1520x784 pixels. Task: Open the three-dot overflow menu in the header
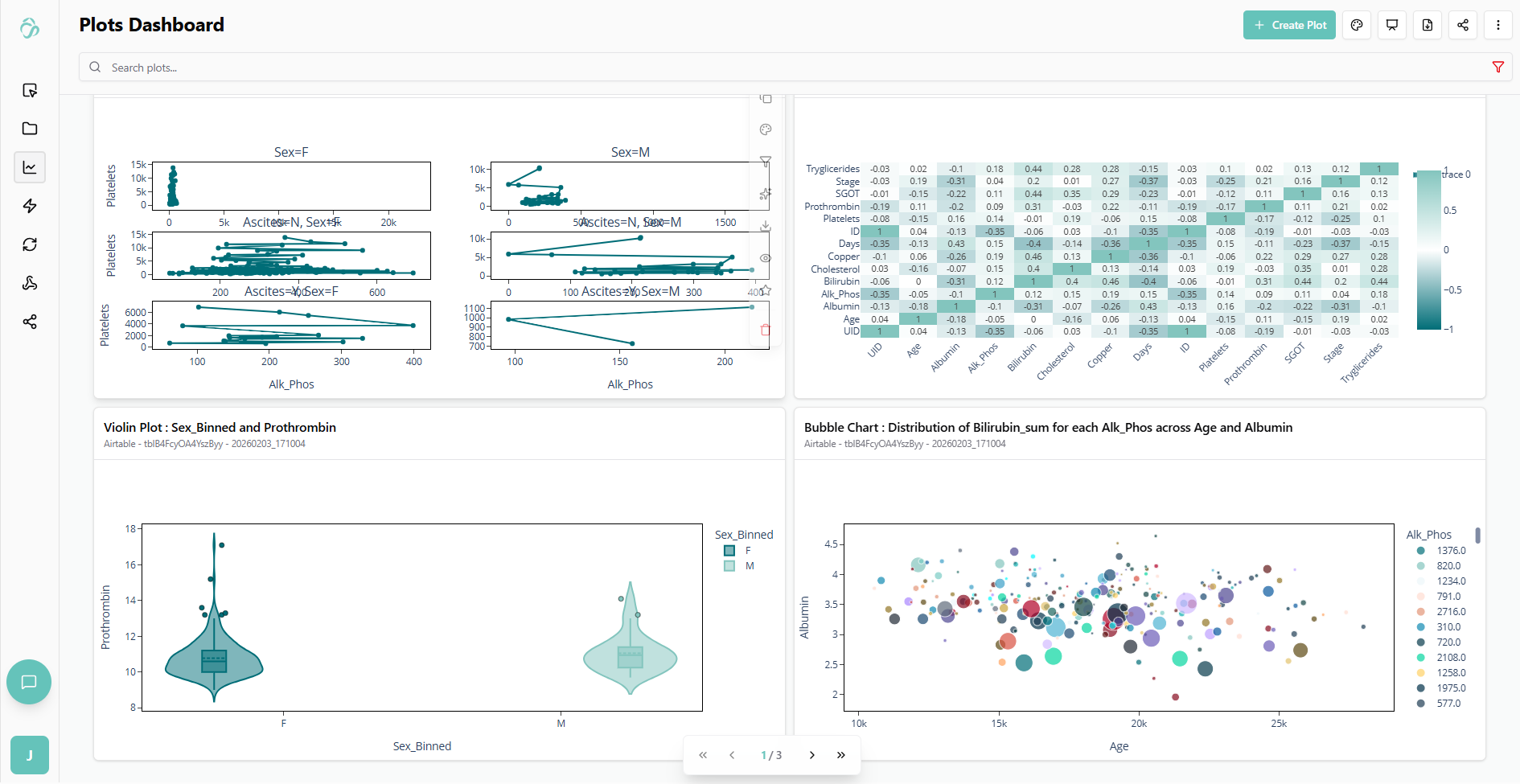[1498, 25]
